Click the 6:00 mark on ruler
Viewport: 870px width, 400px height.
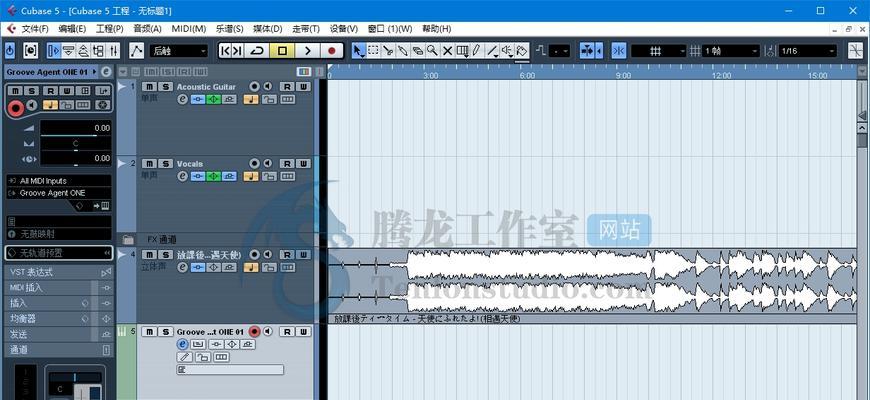click(528, 75)
